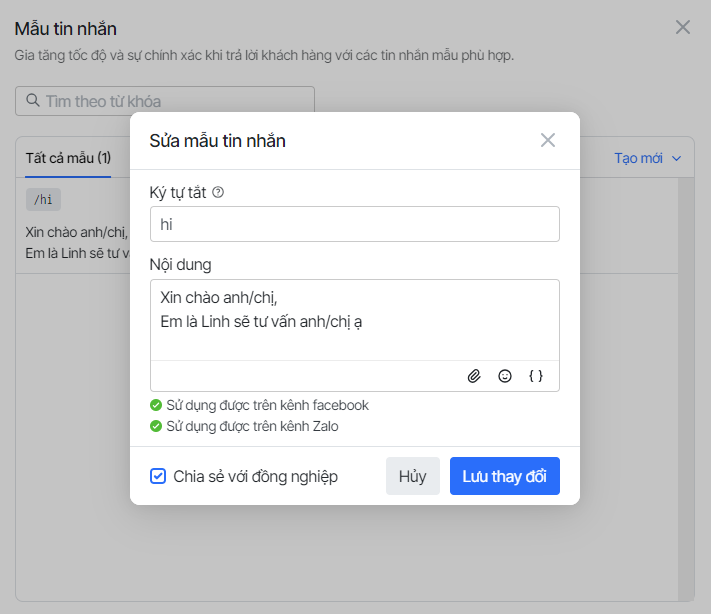Click the help icon beside Ký tự tắt
This screenshot has height=614, width=711.
coord(218,192)
